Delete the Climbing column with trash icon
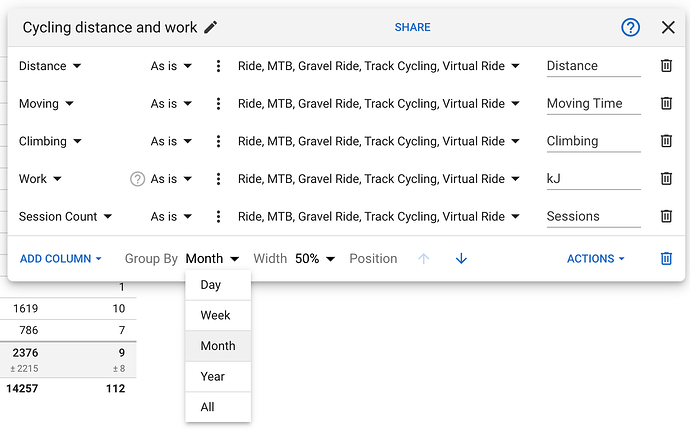690x430 pixels. pyautogui.click(x=665, y=141)
